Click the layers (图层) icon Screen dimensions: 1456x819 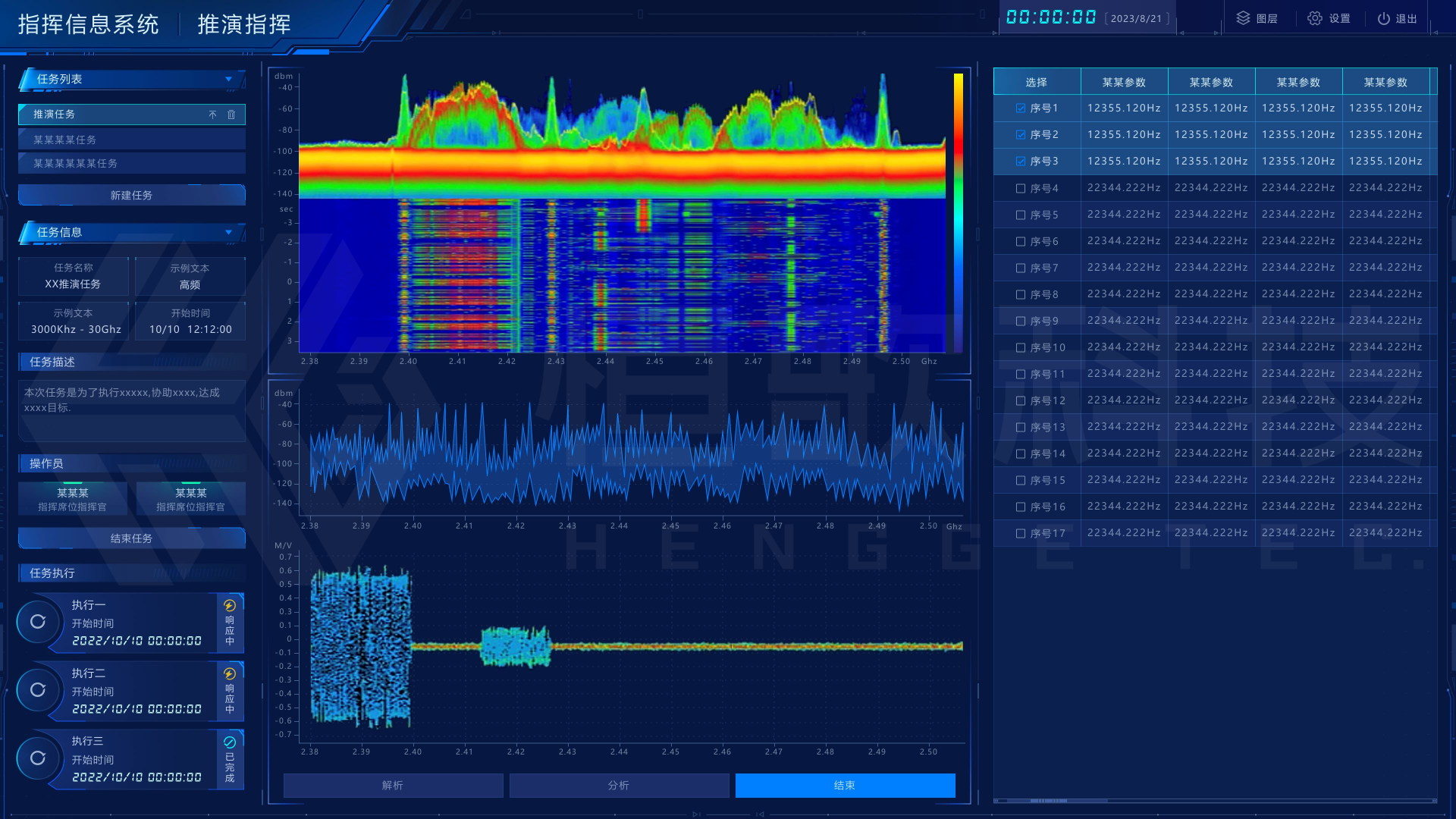[1243, 18]
